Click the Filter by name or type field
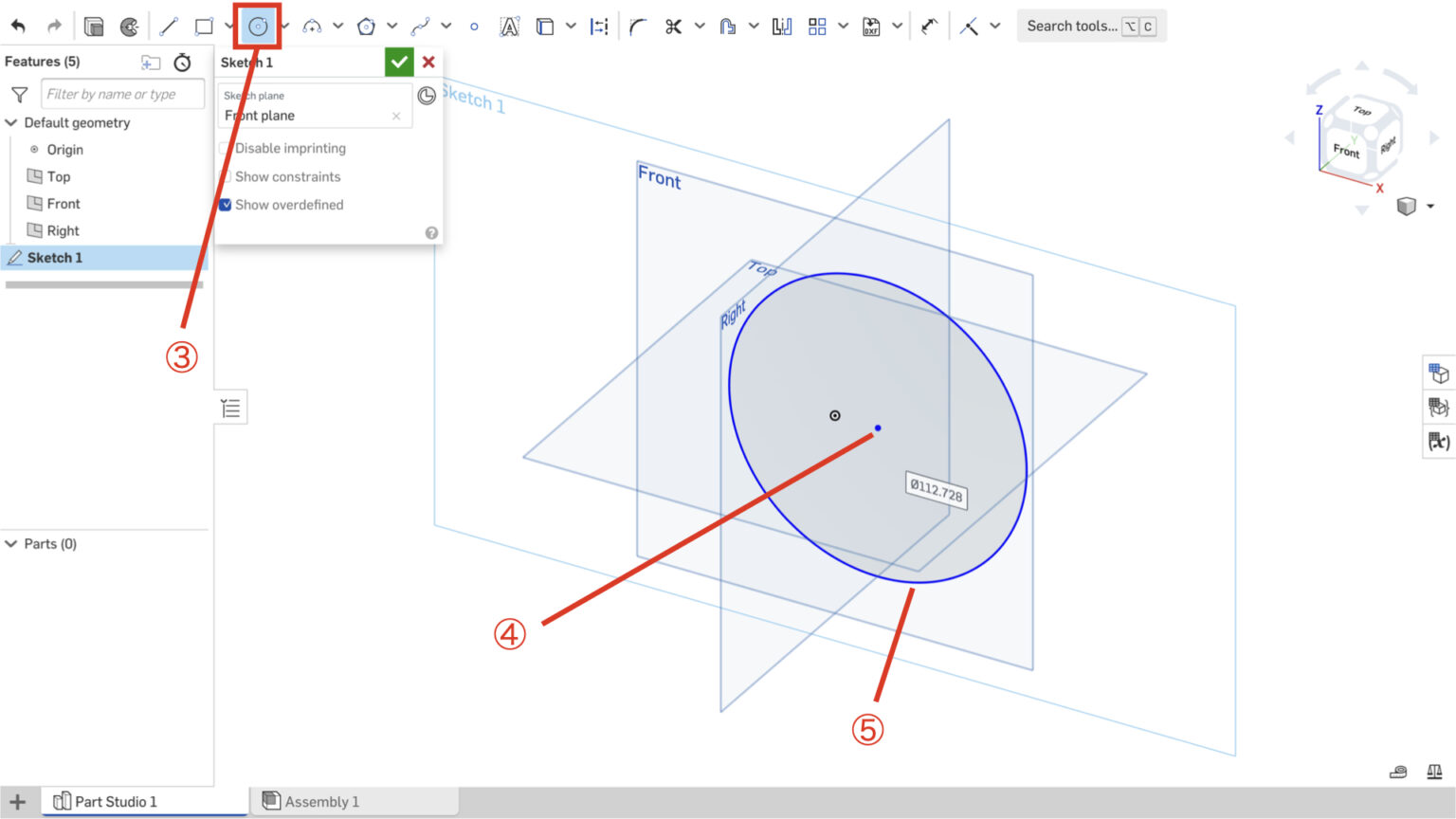The width and height of the screenshot is (1456, 819). click(122, 93)
